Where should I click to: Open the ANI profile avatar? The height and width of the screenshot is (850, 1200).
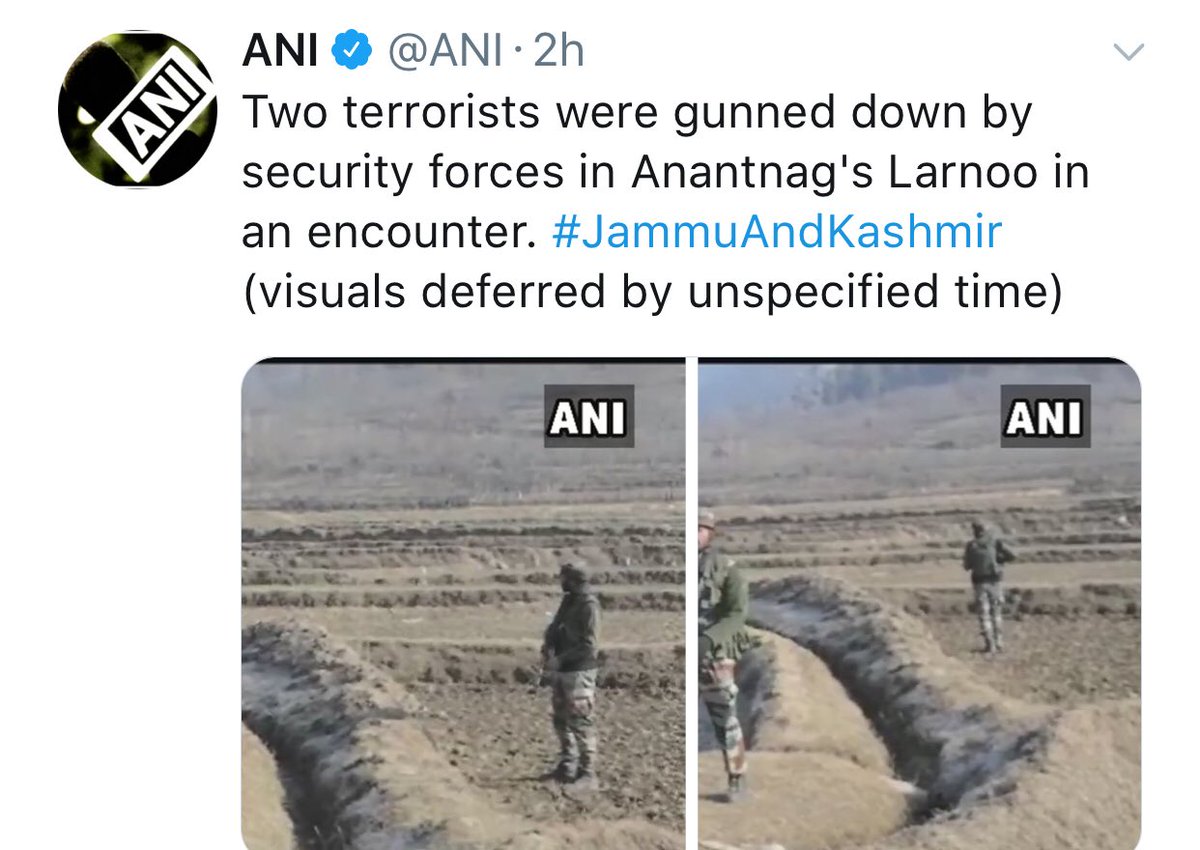(137, 111)
